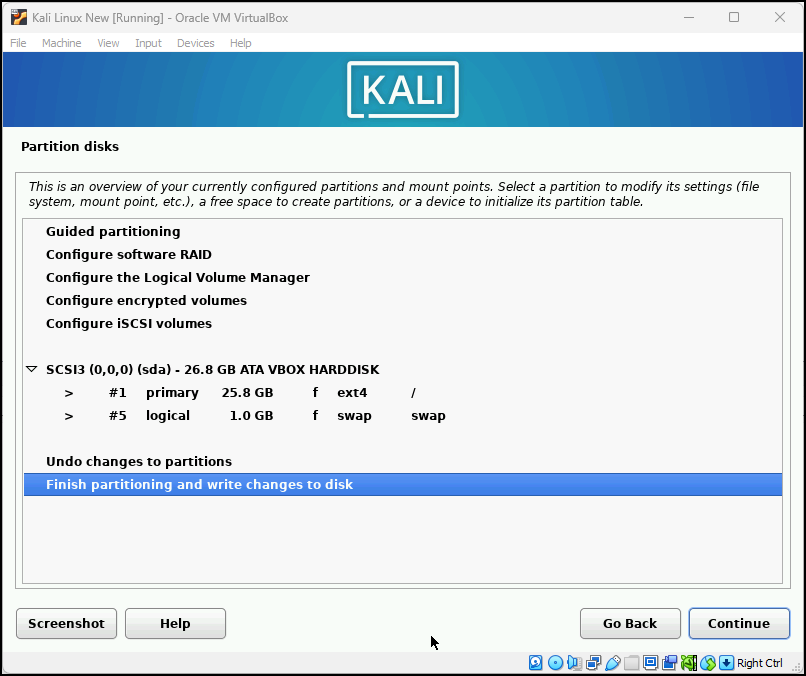Select Configure iSCSI volumes
This screenshot has height=676, width=806.
[403, 323]
